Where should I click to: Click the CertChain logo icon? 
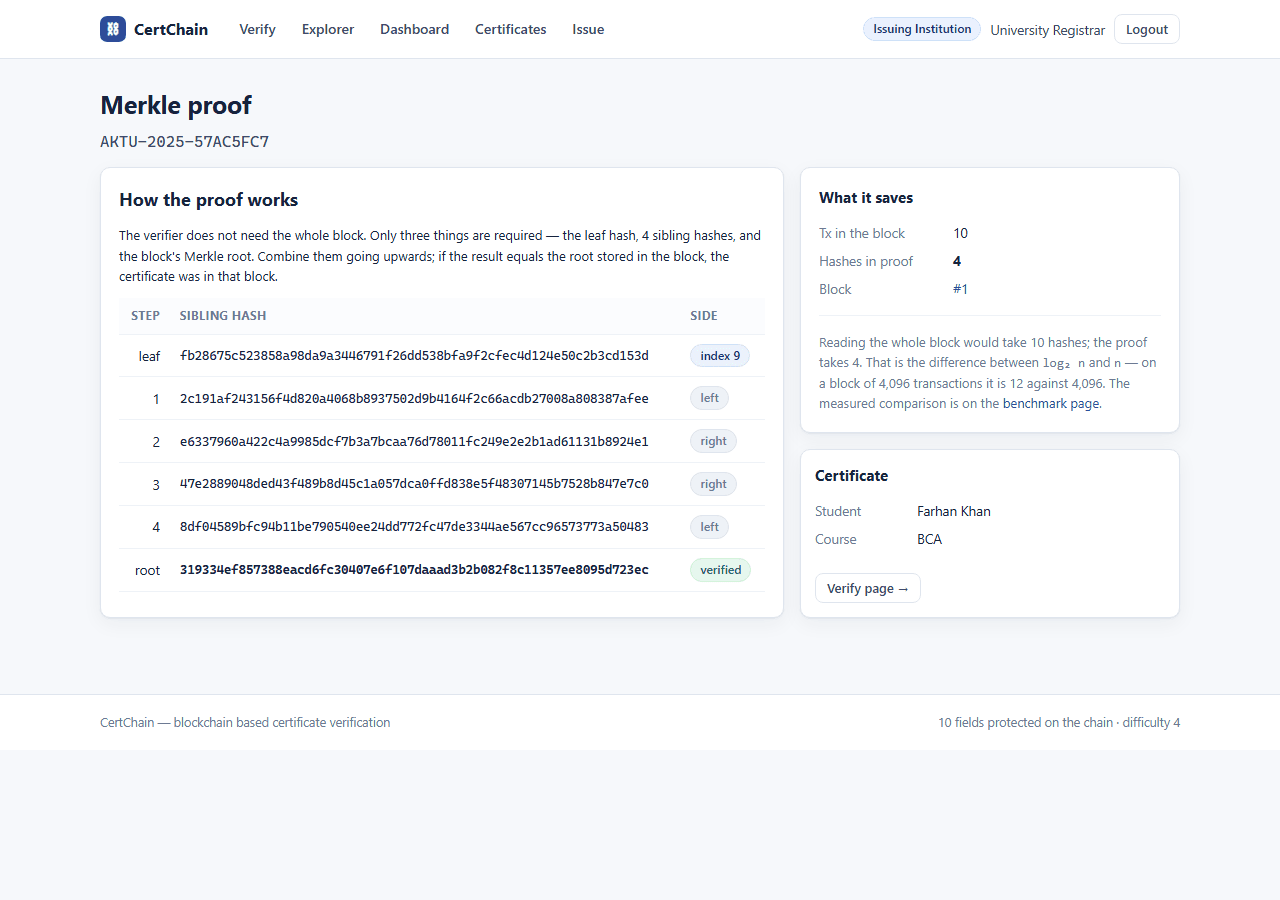pos(113,29)
